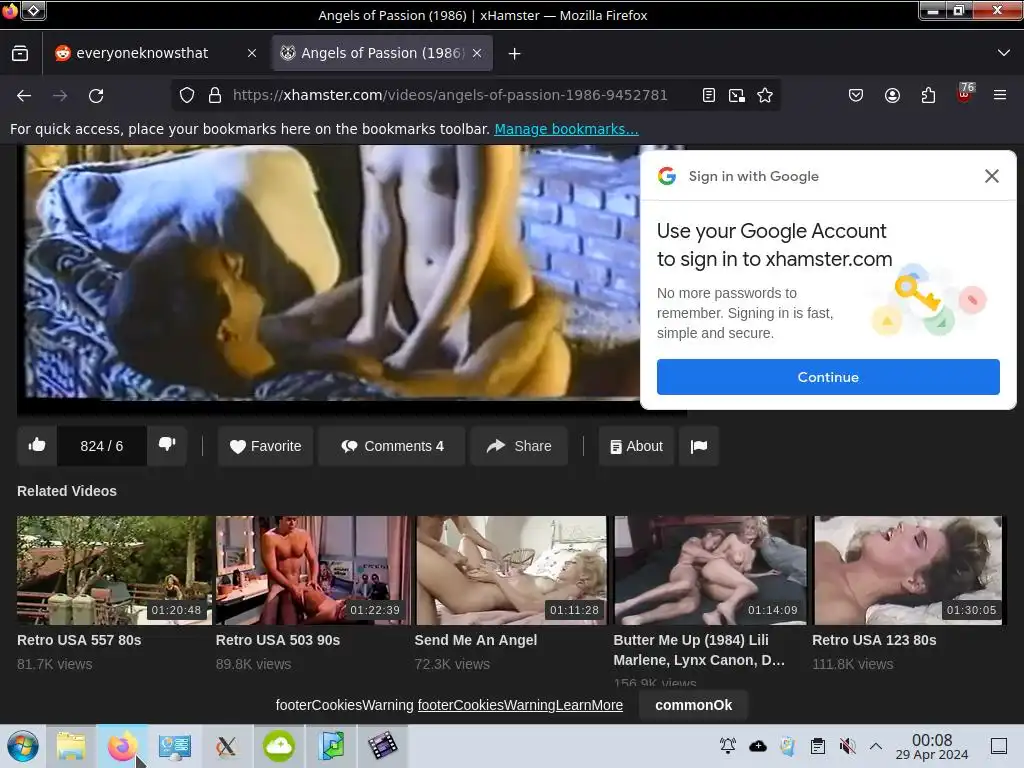The width and height of the screenshot is (1024, 768).
Task: Open the Start menu orb
Action: pyautogui.click(x=23, y=746)
